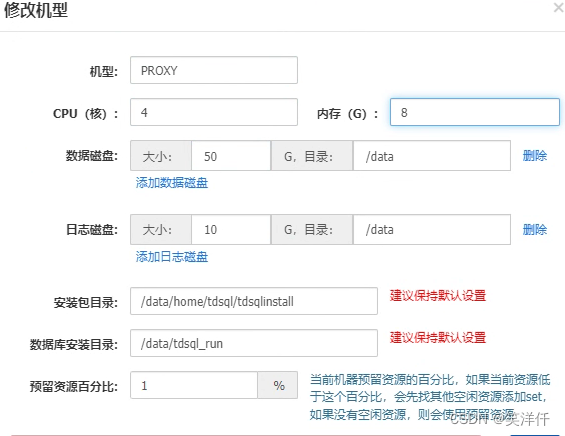Click the 日志磁盘: label
Image resolution: width=565 pixels, height=436 pixels.
coord(92,230)
